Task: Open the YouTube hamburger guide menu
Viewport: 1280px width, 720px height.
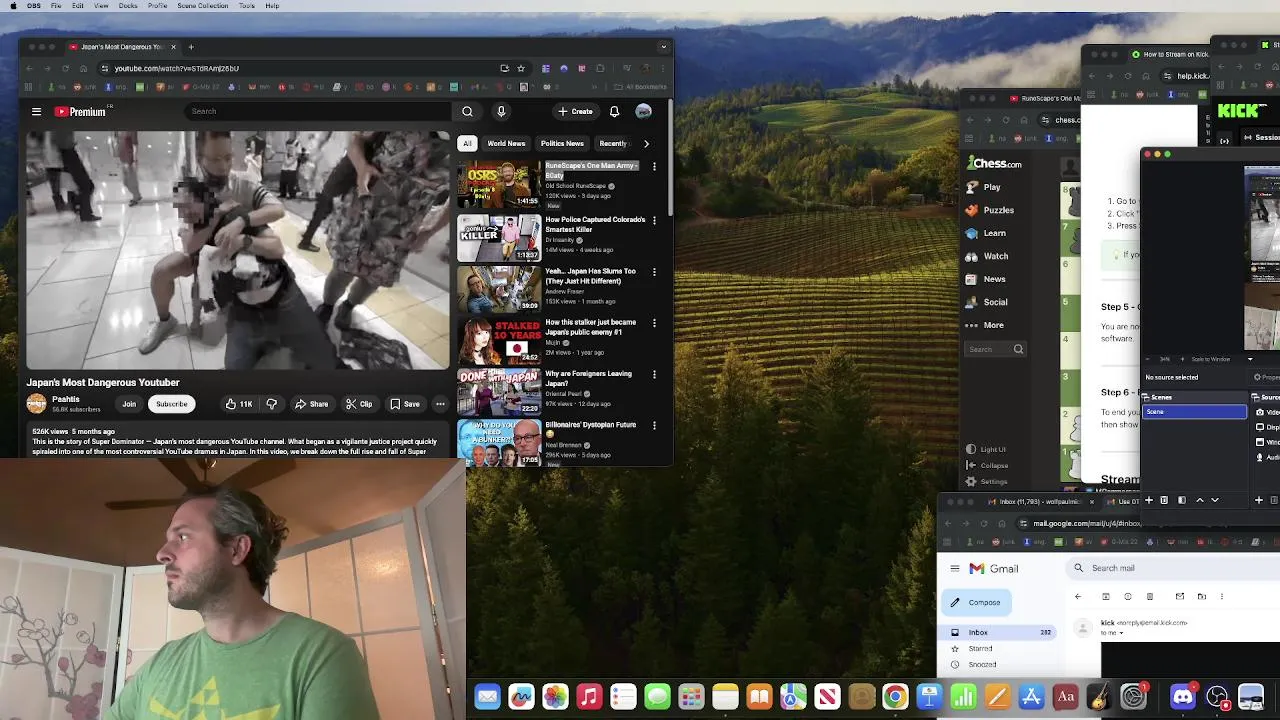Action: [x=36, y=112]
